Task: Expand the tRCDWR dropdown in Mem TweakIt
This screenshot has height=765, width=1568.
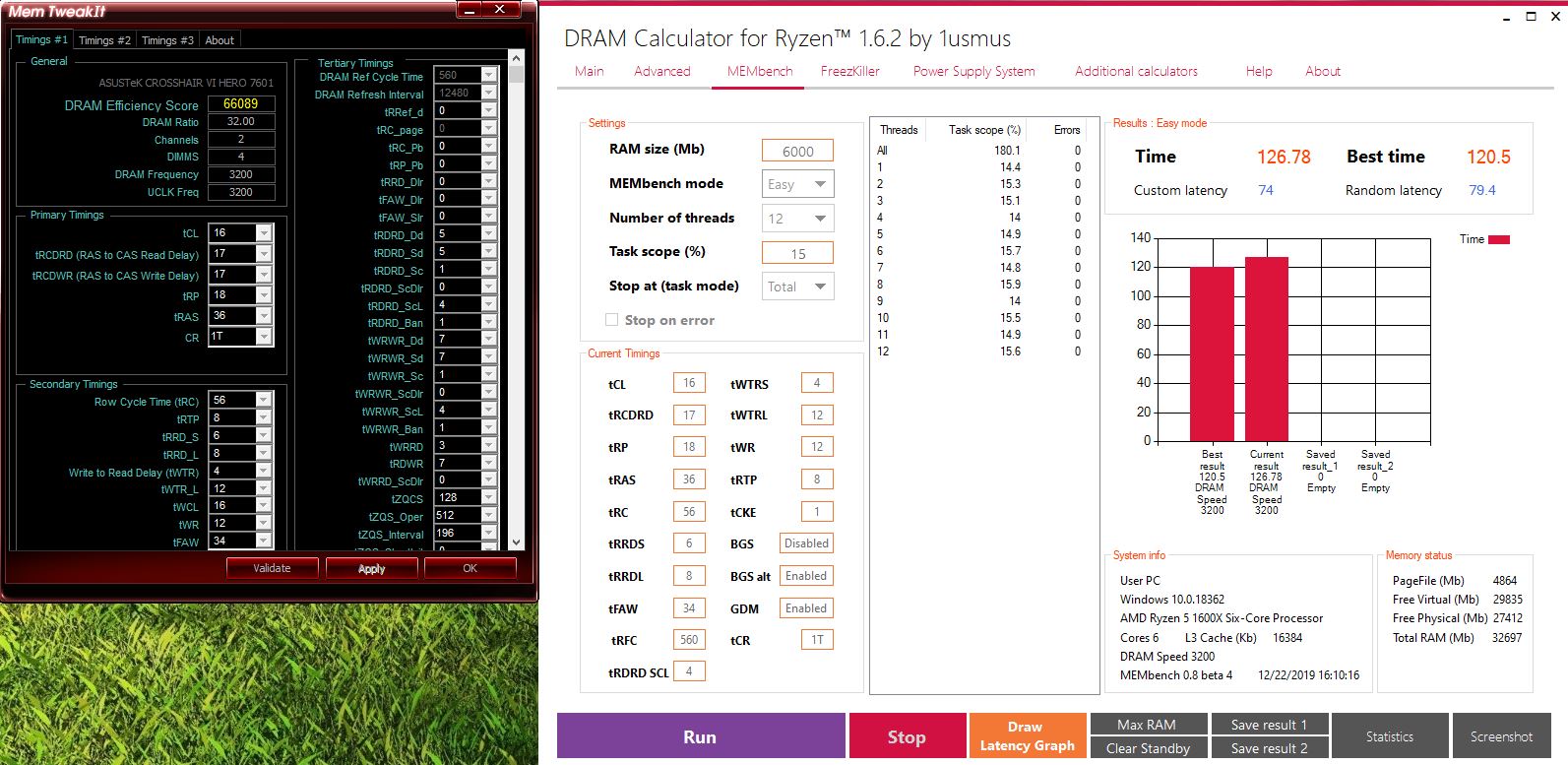Action: click(264, 275)
